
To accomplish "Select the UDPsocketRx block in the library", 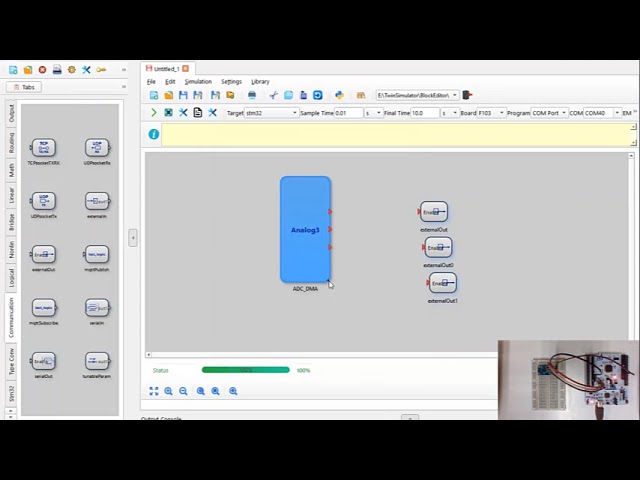I will (x=97, y=148).
